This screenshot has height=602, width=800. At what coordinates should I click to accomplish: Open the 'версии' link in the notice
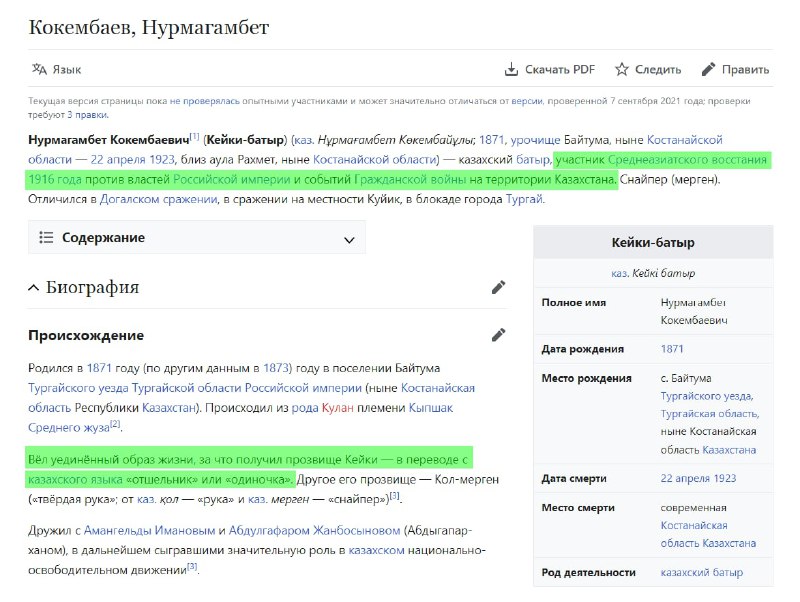coord(527,101)
